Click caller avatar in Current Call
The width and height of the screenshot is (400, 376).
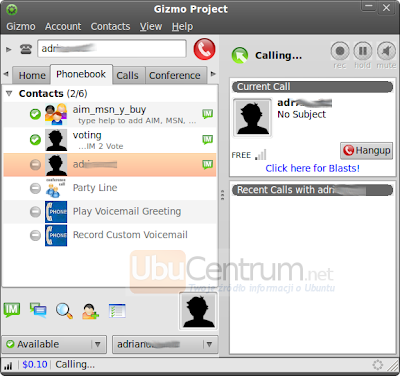point(252,118)
